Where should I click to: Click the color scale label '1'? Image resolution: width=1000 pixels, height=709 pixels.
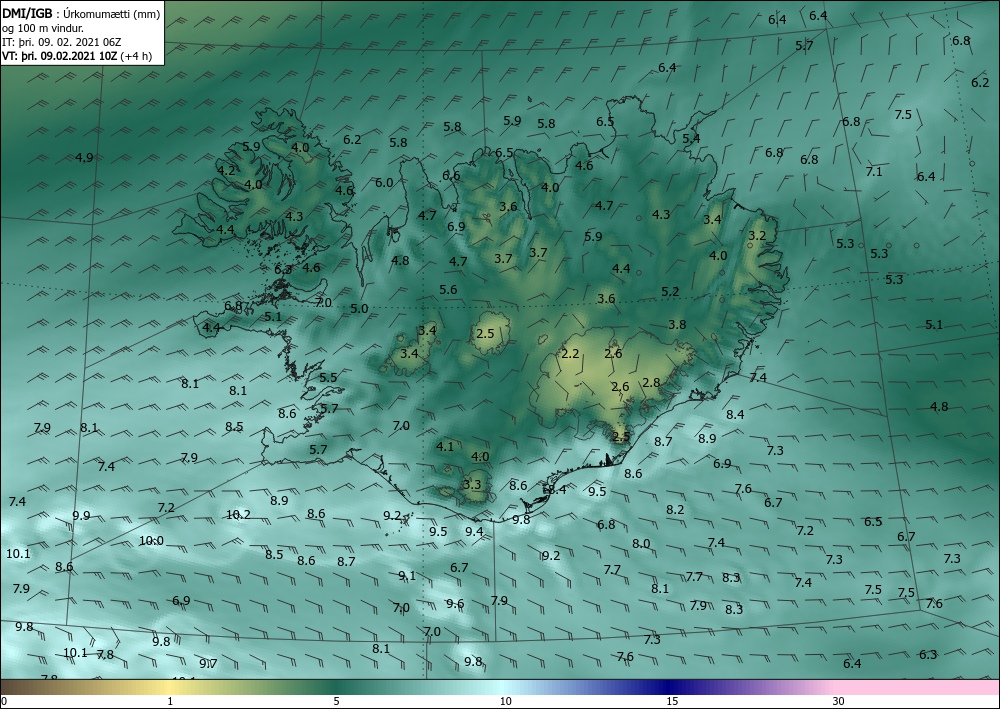coord(170,701)
